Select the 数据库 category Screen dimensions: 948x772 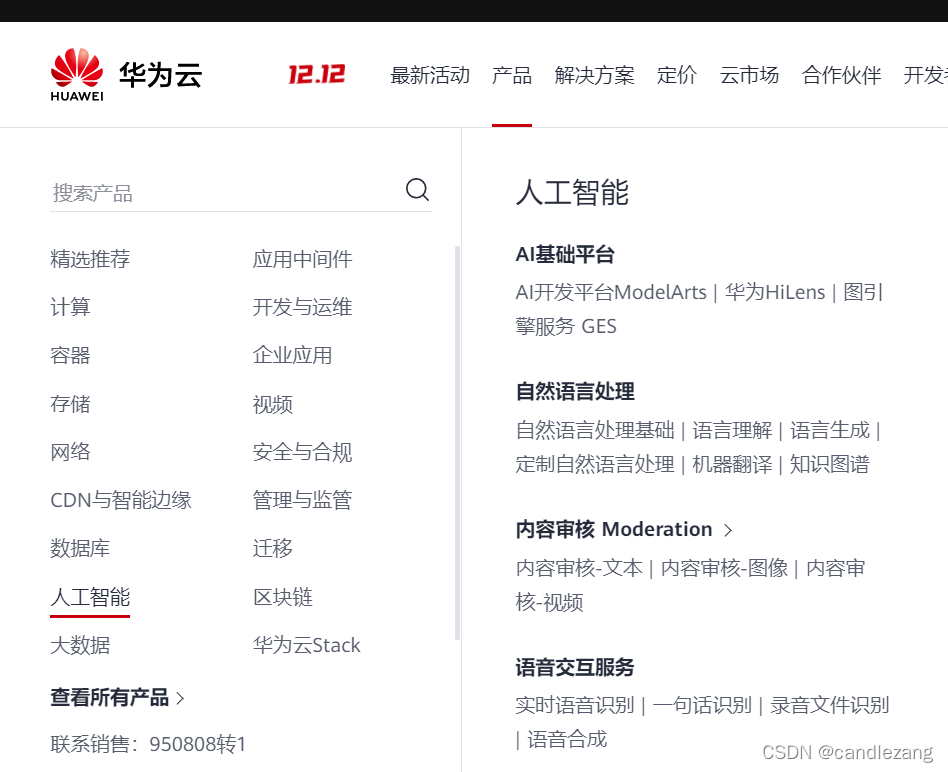pos(80,548)
